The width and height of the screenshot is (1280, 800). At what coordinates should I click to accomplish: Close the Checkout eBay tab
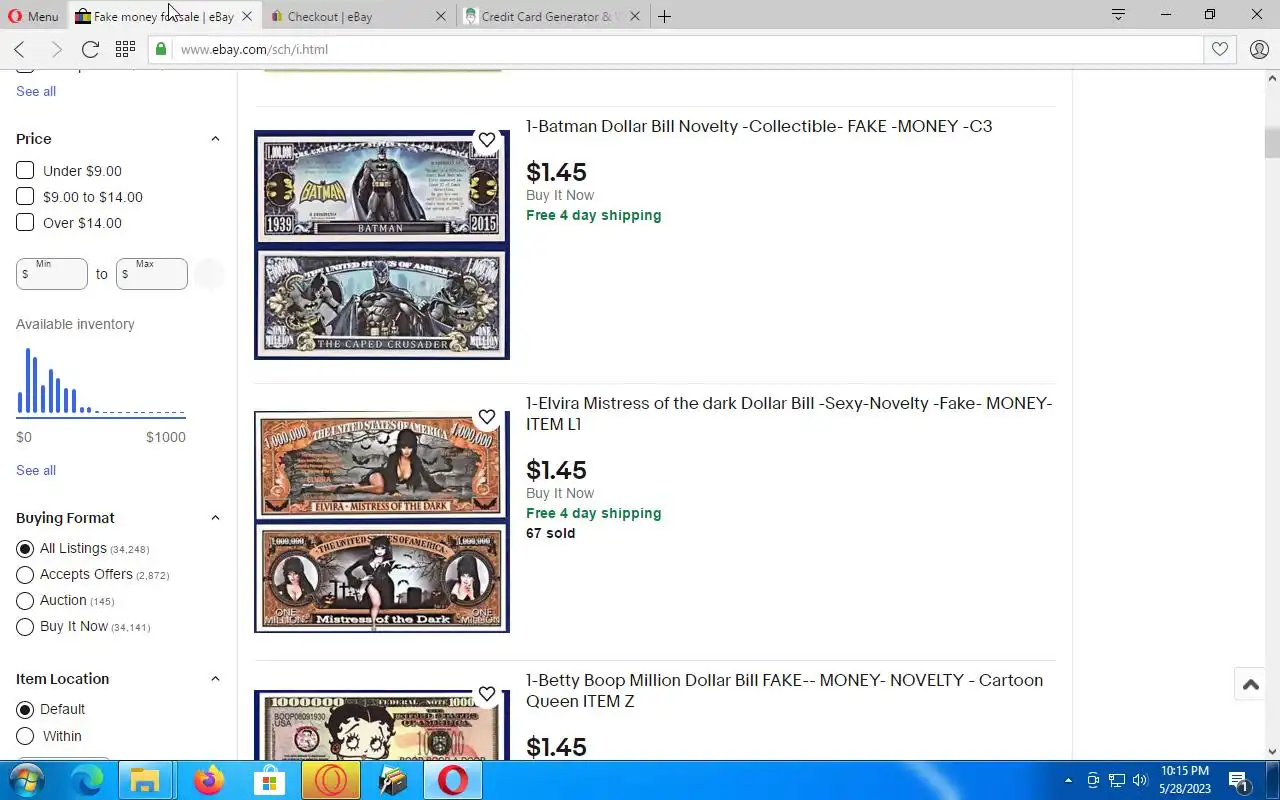tap(441, 16)
